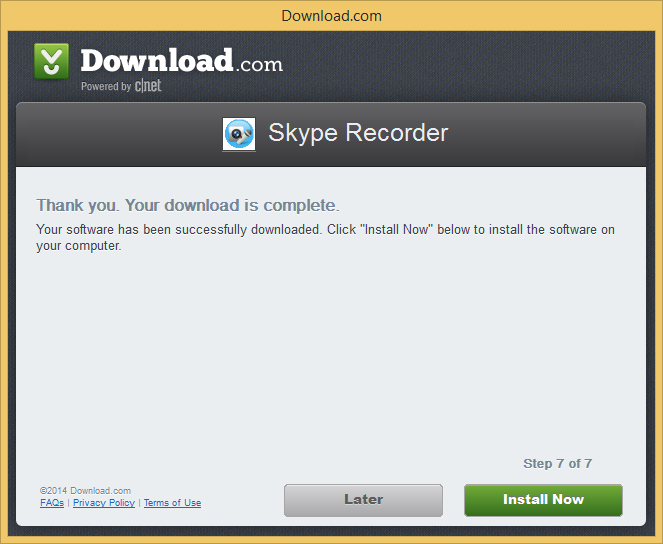Click the Skype Recorder app icon
The height and width of the screenshot is (544, 663).
[x=239, y=134]
